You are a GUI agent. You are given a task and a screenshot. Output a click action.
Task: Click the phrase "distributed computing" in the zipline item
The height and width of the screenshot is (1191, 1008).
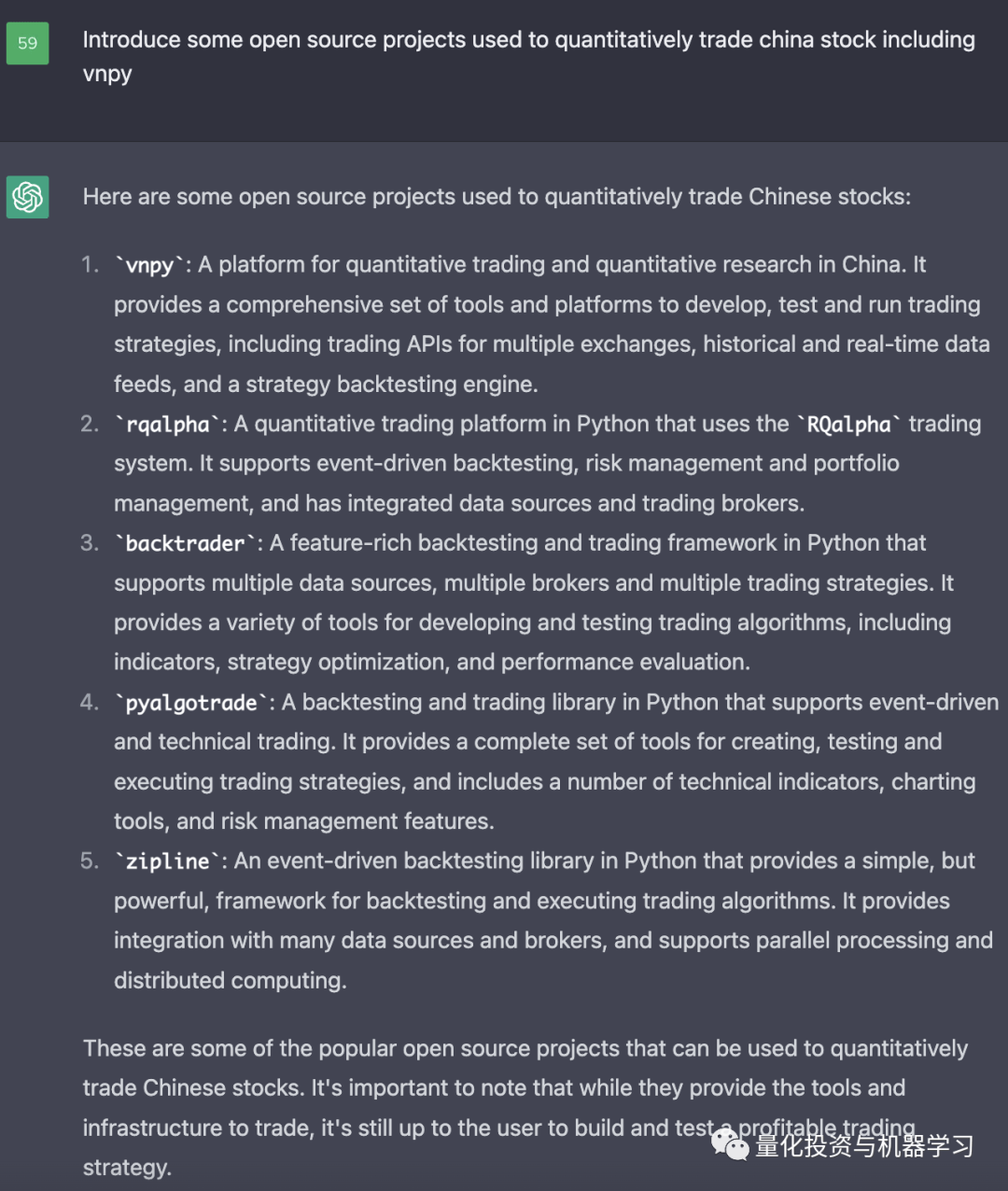pyautogui.click(x=230, y=981)
